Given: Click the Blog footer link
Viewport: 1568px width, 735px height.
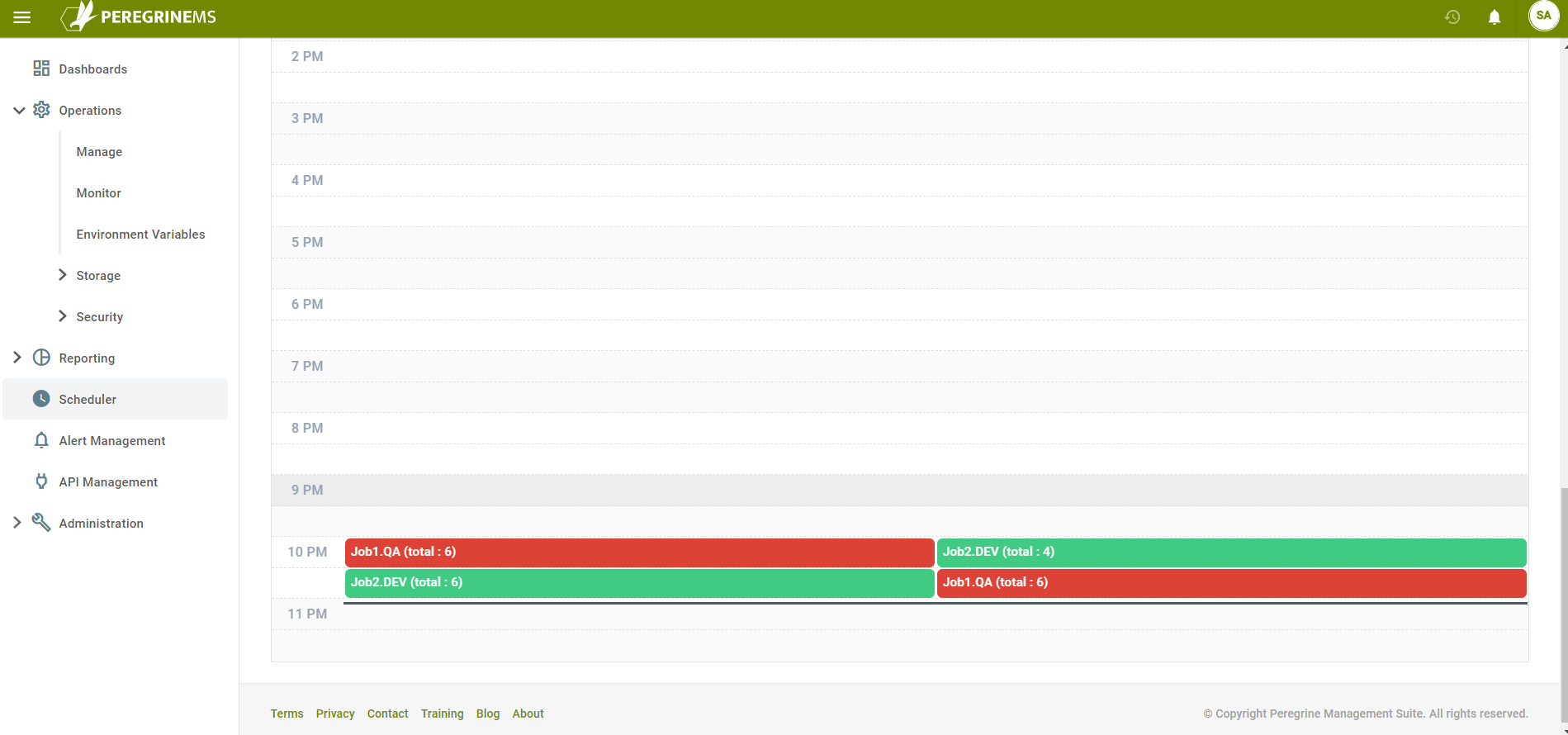Looking at the screenshot, I should click(488, 714).
